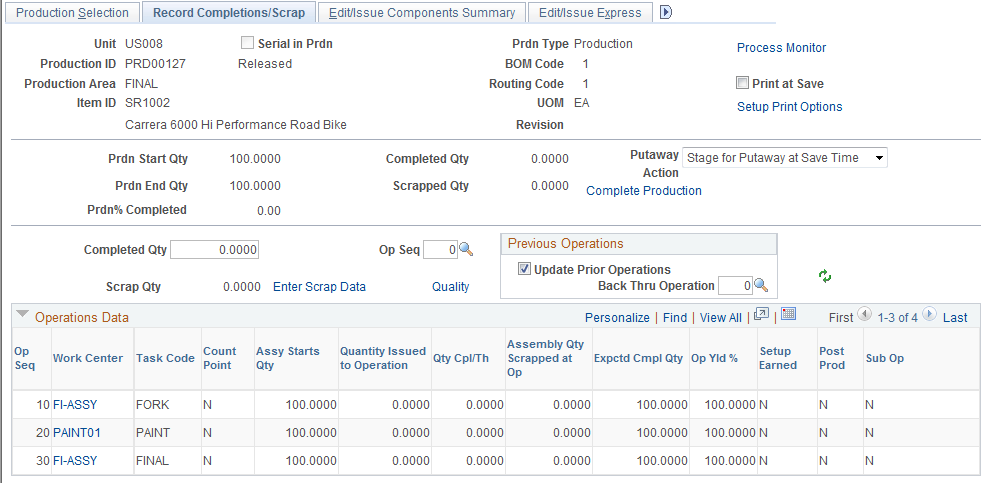Show previous rows in Operations Data
This screenshot has height=483, width=988.
865,314
